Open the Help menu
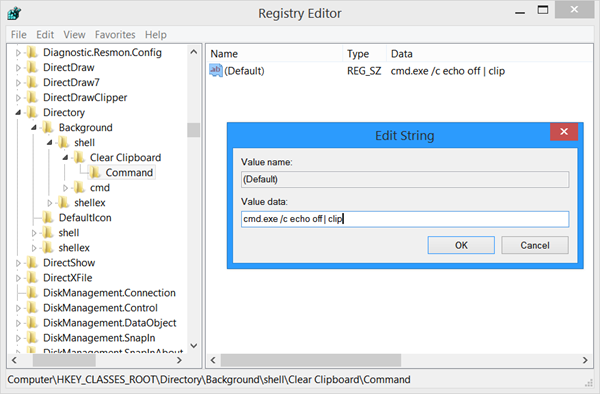The height and width of the screenshot is (394, 600). [156, 35]
